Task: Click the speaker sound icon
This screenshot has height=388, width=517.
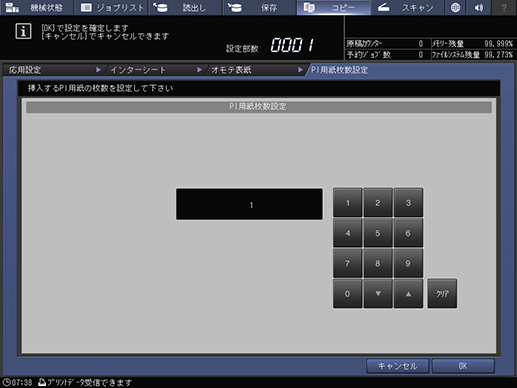Action: (479, 7)
